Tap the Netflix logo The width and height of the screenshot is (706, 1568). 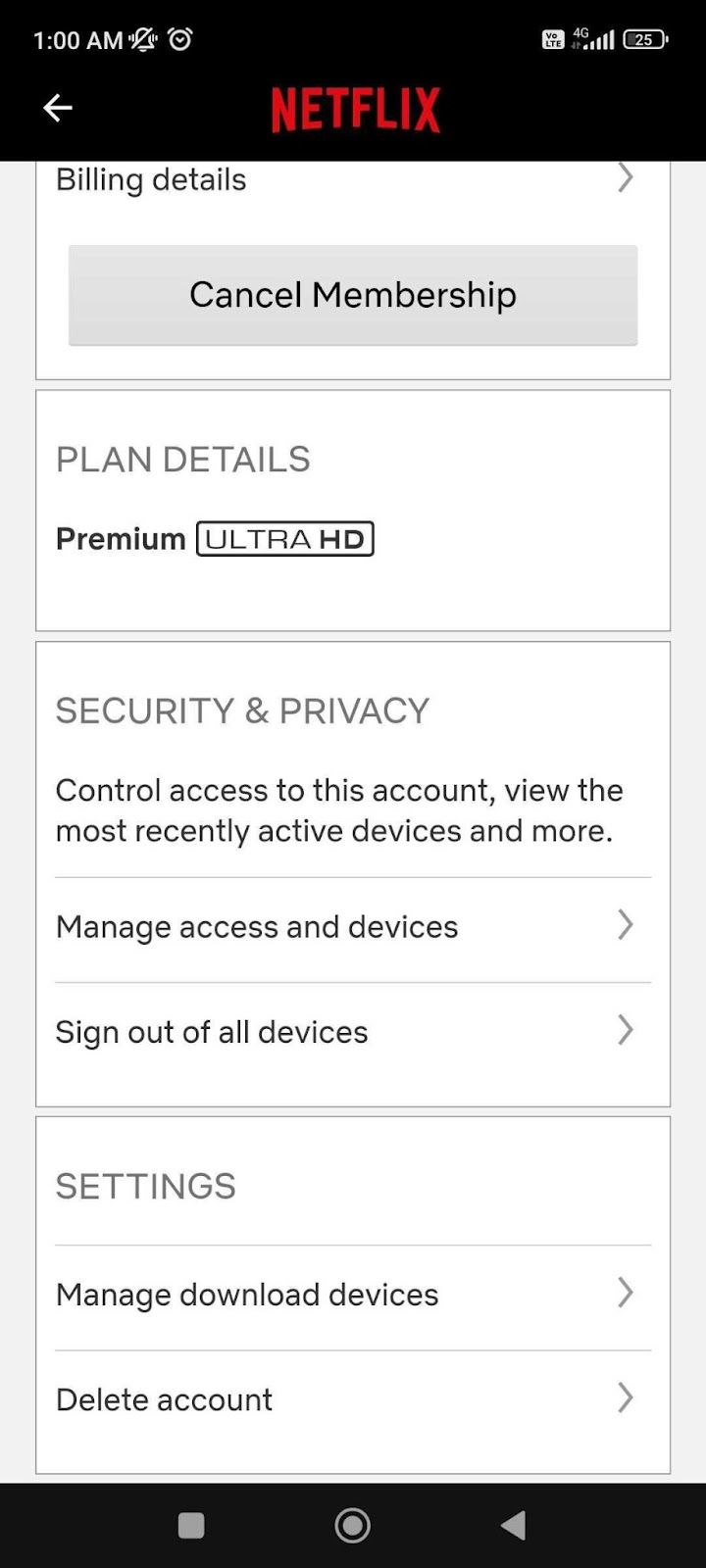point(355,108)
